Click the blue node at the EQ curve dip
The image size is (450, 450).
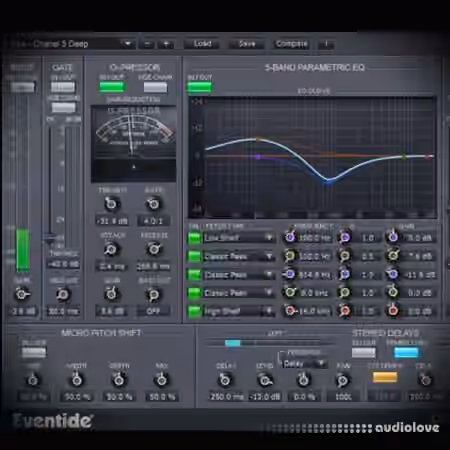[329, 181]
